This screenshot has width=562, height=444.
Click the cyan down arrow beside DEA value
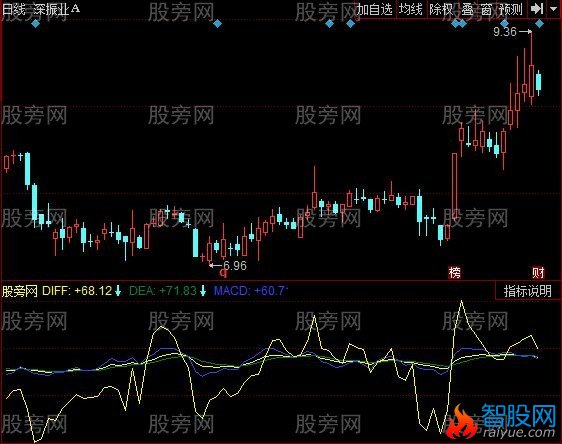(203, 291)
